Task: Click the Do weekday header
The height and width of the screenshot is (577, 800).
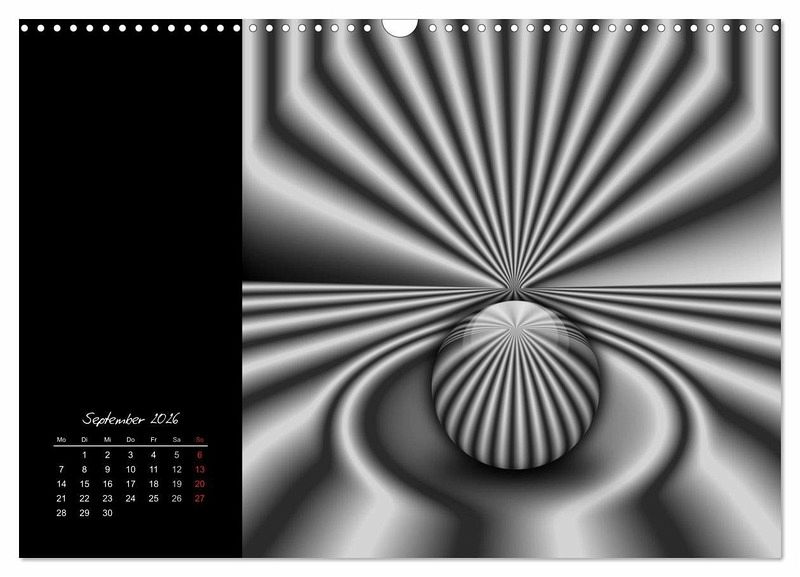Action: point(130,440)
